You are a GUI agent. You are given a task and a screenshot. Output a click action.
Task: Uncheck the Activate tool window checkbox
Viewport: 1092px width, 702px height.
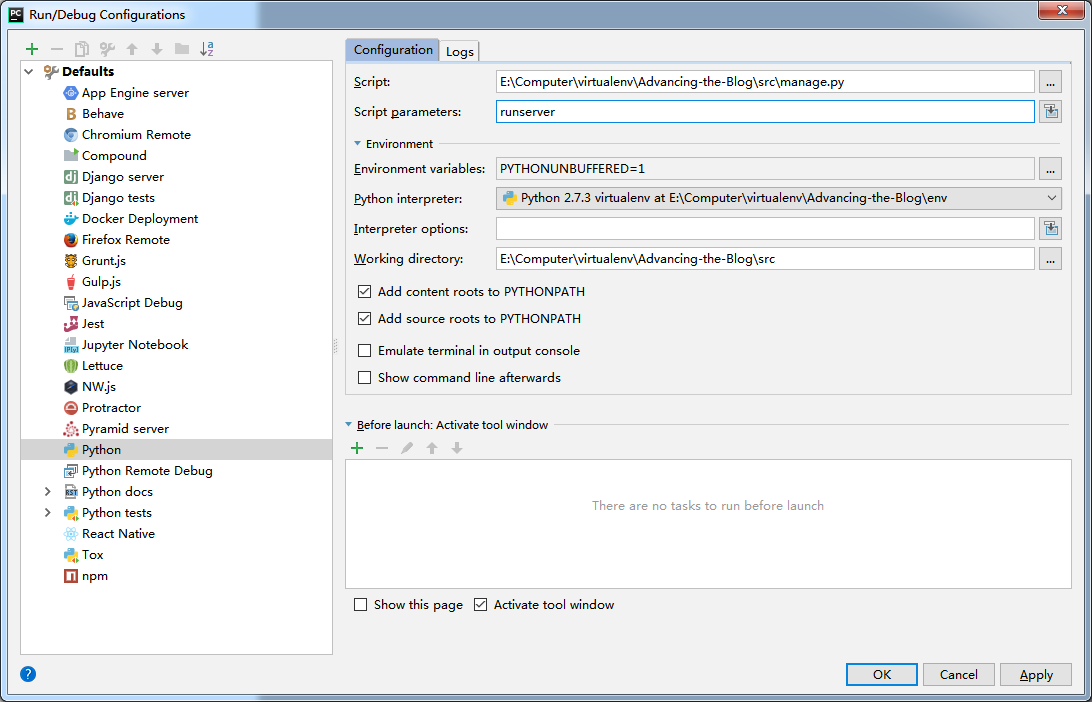coord(481,604)
